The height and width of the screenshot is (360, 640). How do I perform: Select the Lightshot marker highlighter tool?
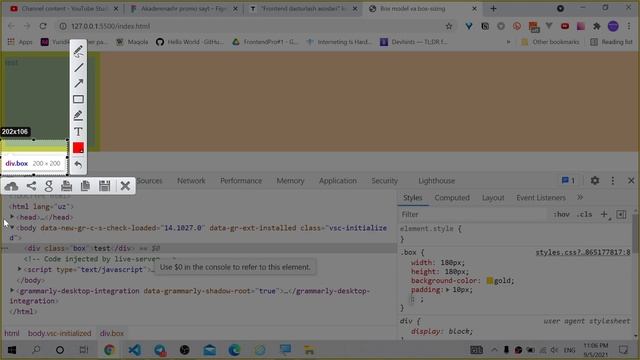tap(78, 116)
